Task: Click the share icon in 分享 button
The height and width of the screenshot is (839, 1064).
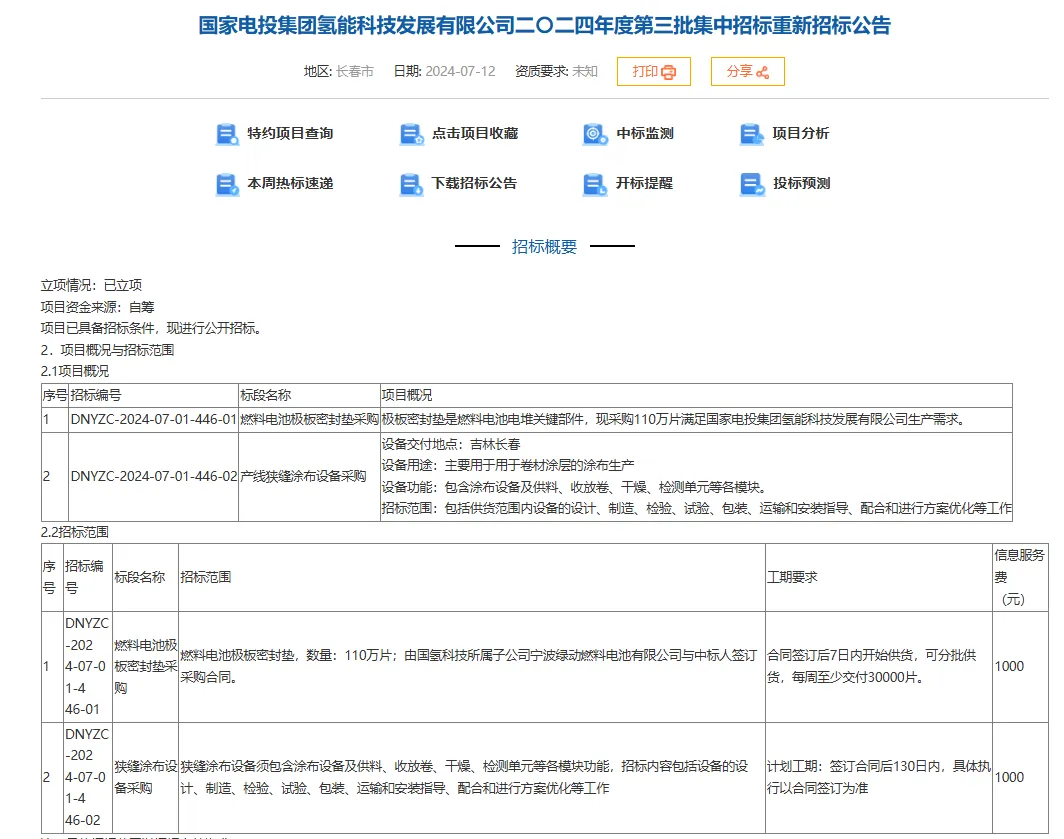Action: pos(763,72)
